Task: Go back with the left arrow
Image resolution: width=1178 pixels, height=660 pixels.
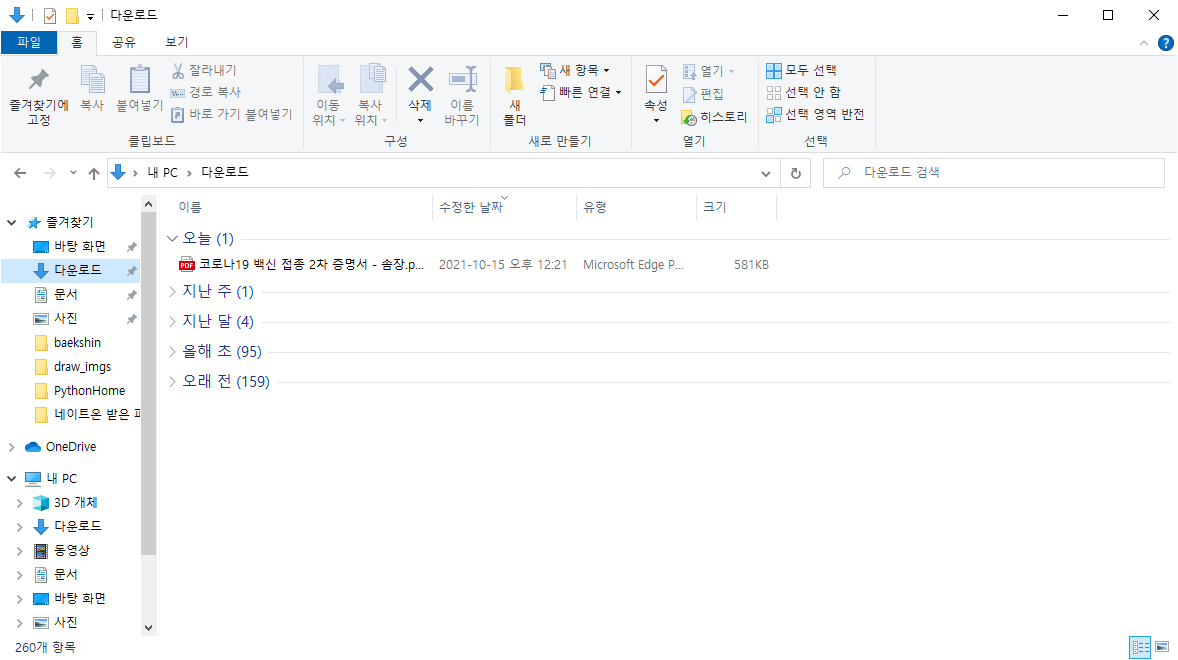Action: click(20, 173)
